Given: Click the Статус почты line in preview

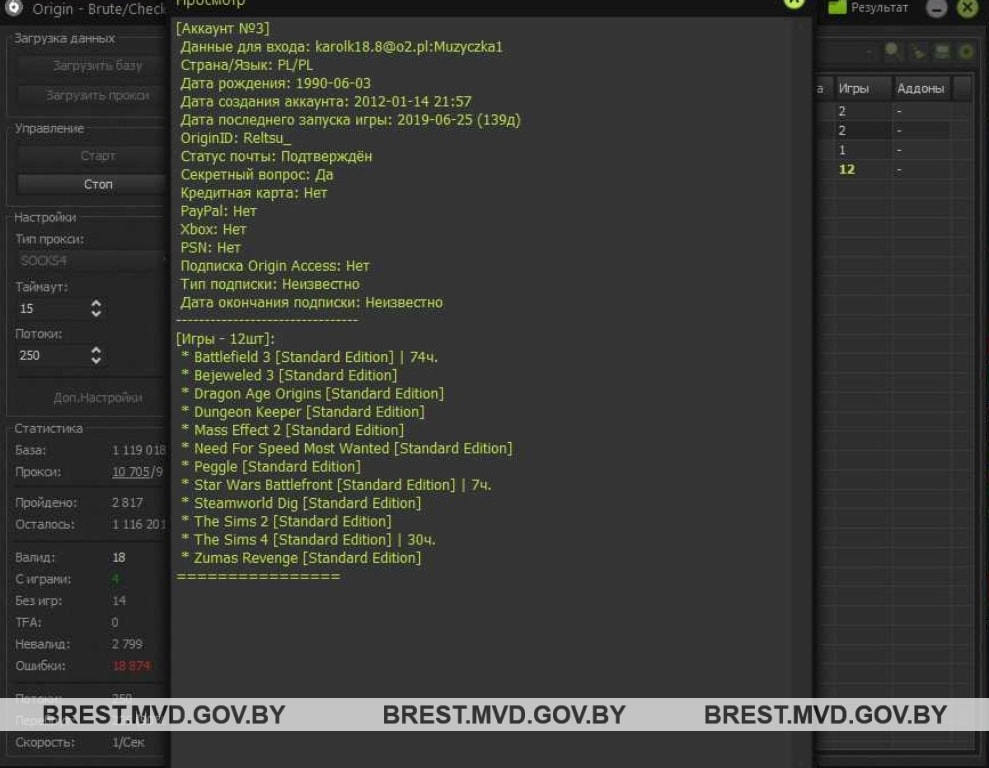Looking at the screenshot, I should tap(276, 157).
